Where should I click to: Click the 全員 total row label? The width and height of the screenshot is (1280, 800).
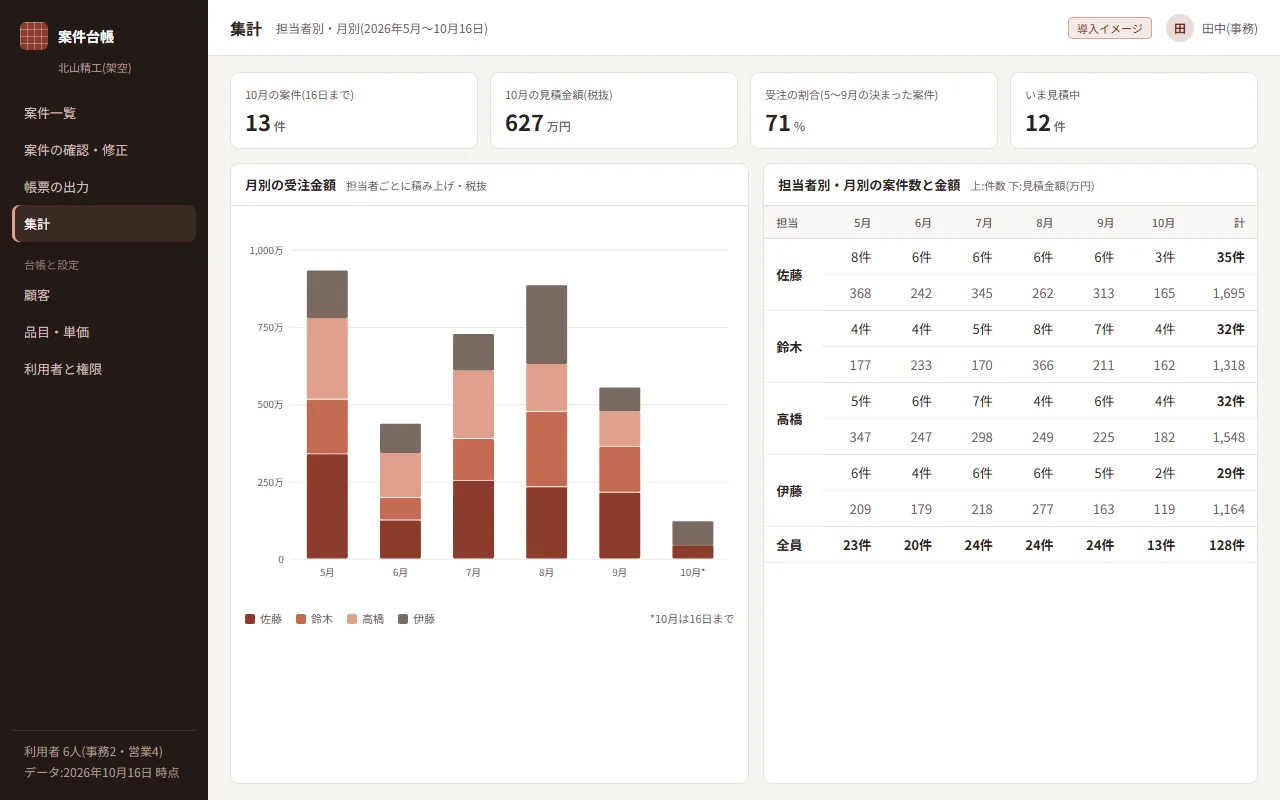point(789,545)
